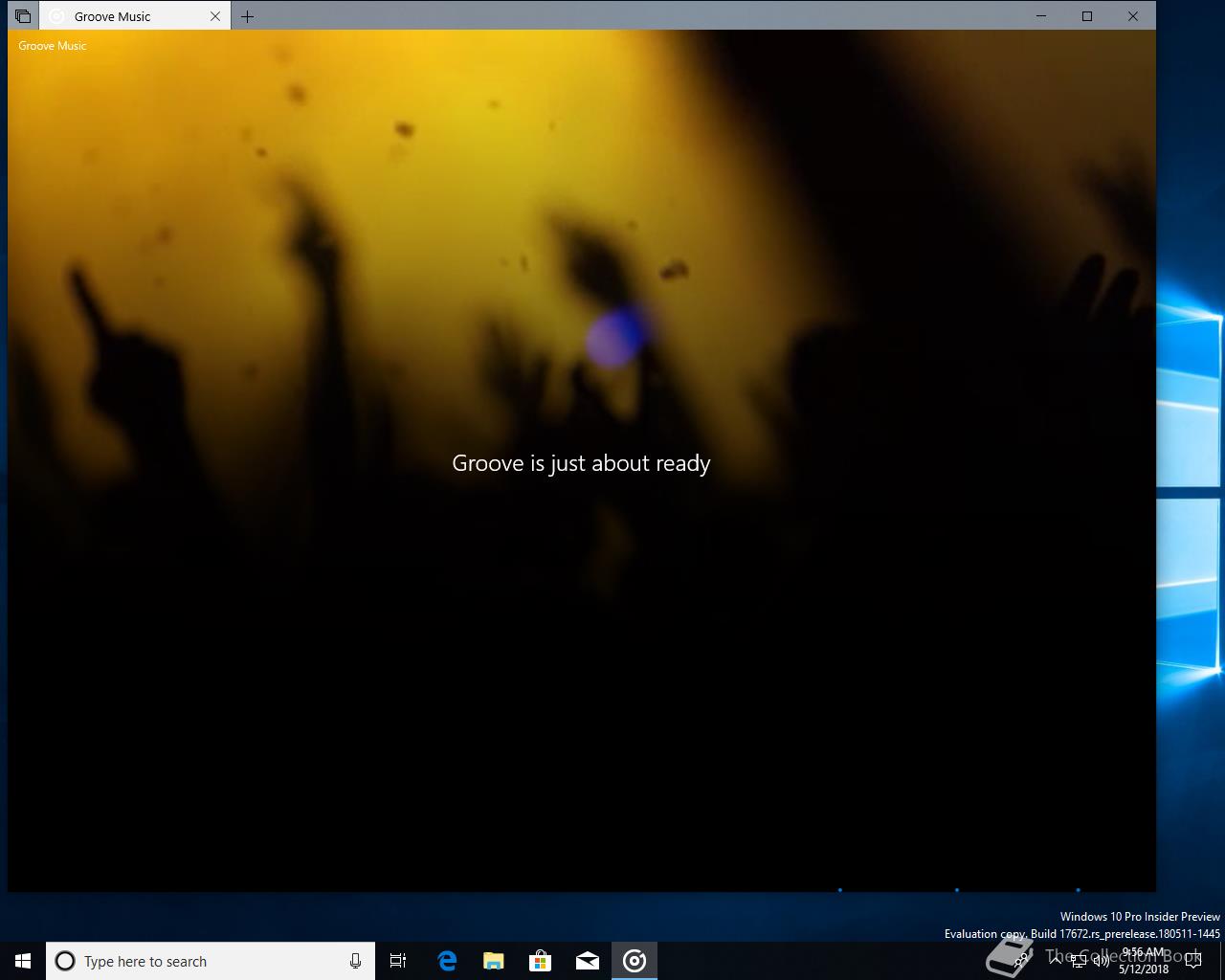The width and height of the screenshot is (1225, 980).
Task: Click the Type here to search box
Action: [x=210, y=961]
